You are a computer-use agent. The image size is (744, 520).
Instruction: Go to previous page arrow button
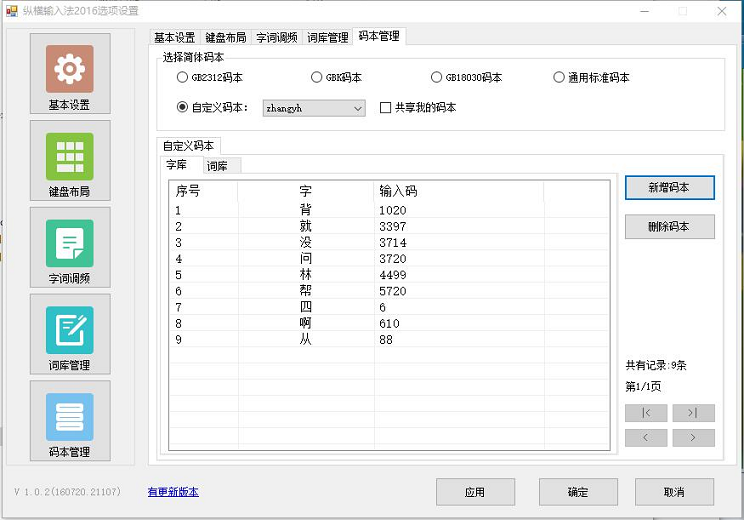point(646,438)
